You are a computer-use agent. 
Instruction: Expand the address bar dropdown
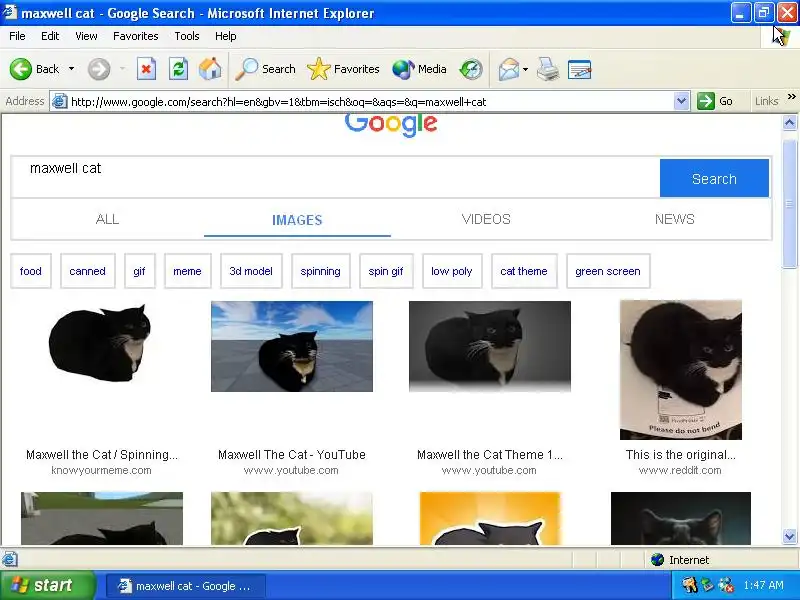coord(681,102)
